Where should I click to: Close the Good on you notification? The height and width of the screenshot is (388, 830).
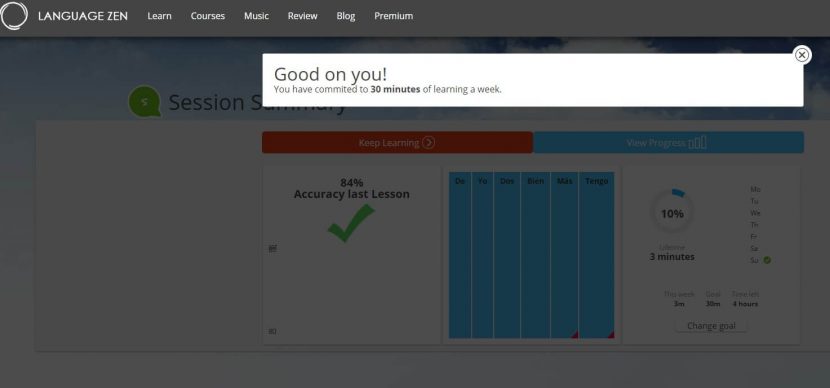[x=802, y=55]
